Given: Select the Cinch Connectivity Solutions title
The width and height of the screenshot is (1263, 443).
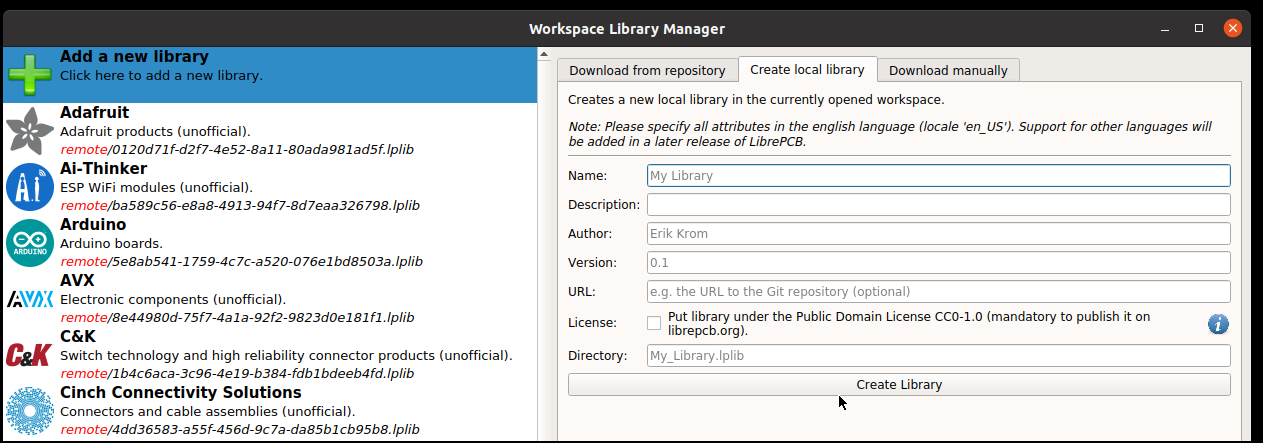Looking at the screenshot, I should pyautogui.click(x=180, y=393).
